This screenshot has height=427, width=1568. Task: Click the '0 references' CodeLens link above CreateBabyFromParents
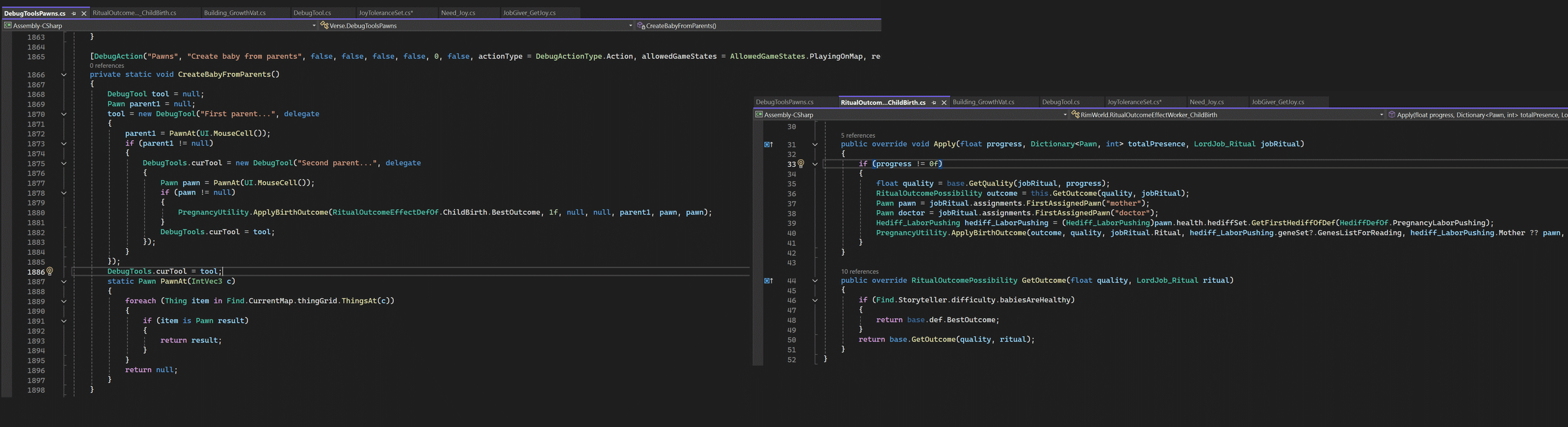pos(107,66)
